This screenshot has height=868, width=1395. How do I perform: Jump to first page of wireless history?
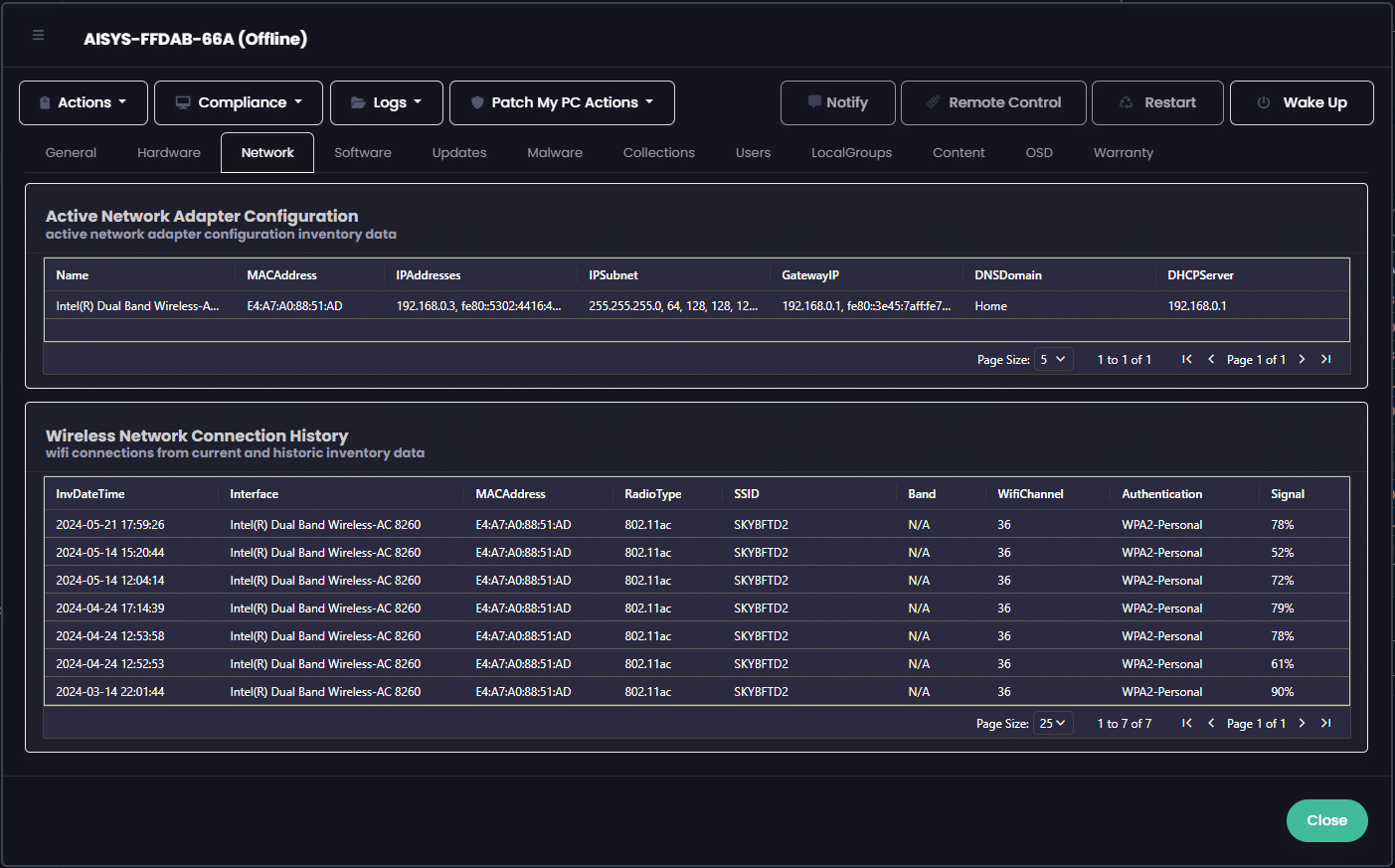pyautogui.click(x=1186, y=723)
